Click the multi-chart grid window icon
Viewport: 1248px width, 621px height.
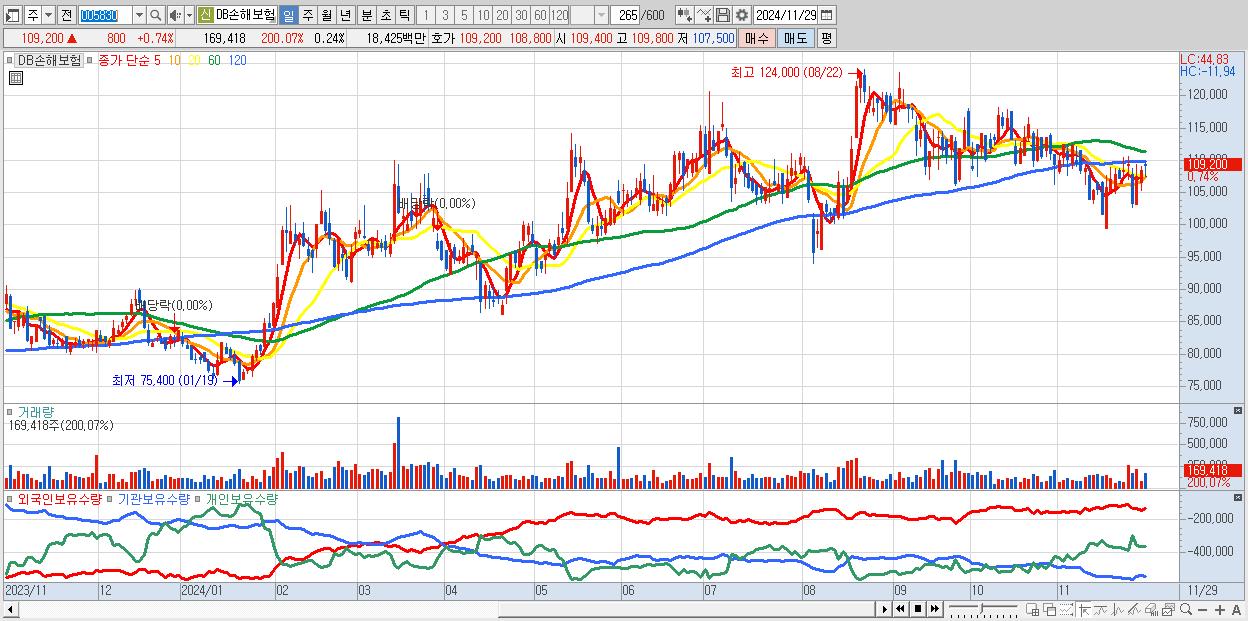[x=1032, y=609]
